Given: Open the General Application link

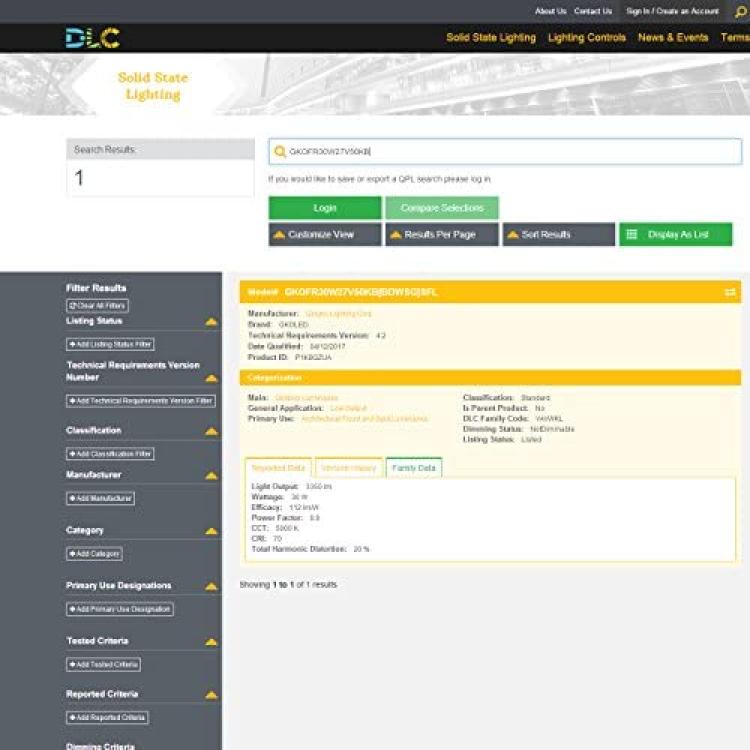Looking at the screenshot, I should pyautogui.click(x=349, y=408).
